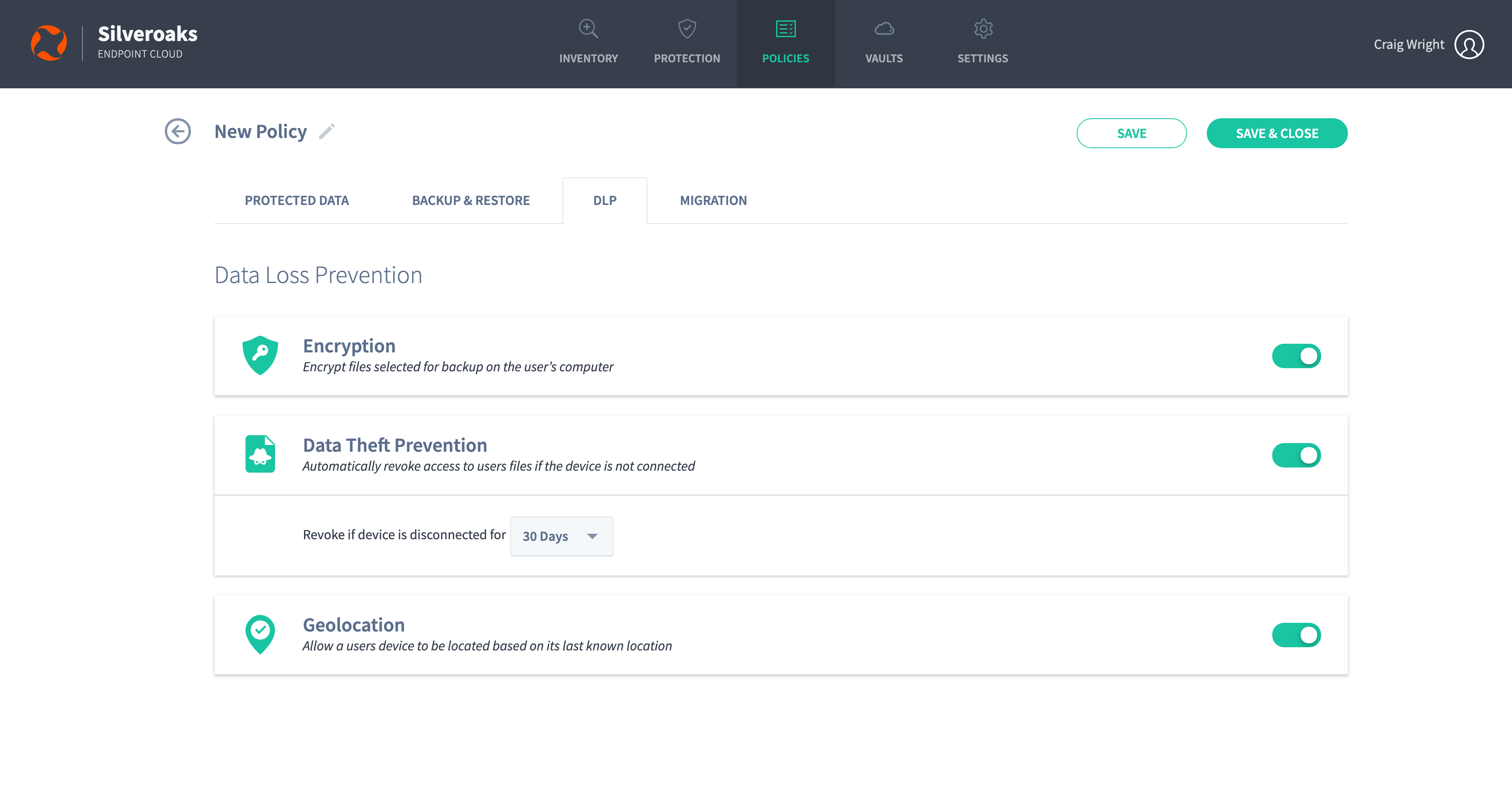This screenshot has height=786, width=1512.
Task: Click the Encryption shield key icon
Action: tap(260, 356)
